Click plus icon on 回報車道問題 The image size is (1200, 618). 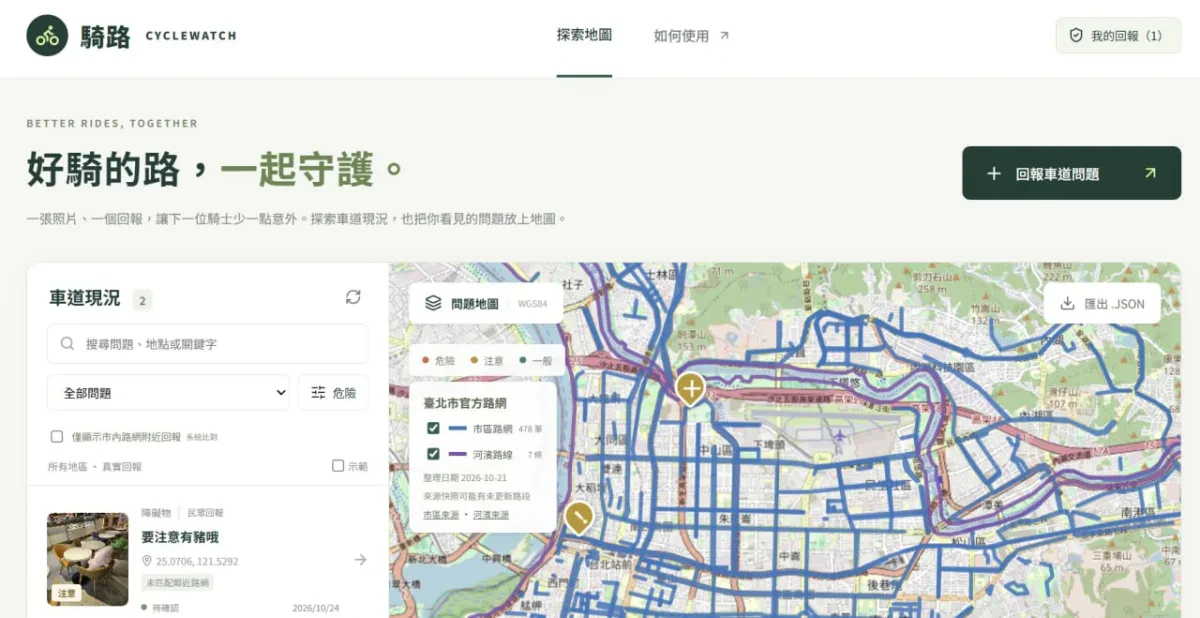point(994,173)
